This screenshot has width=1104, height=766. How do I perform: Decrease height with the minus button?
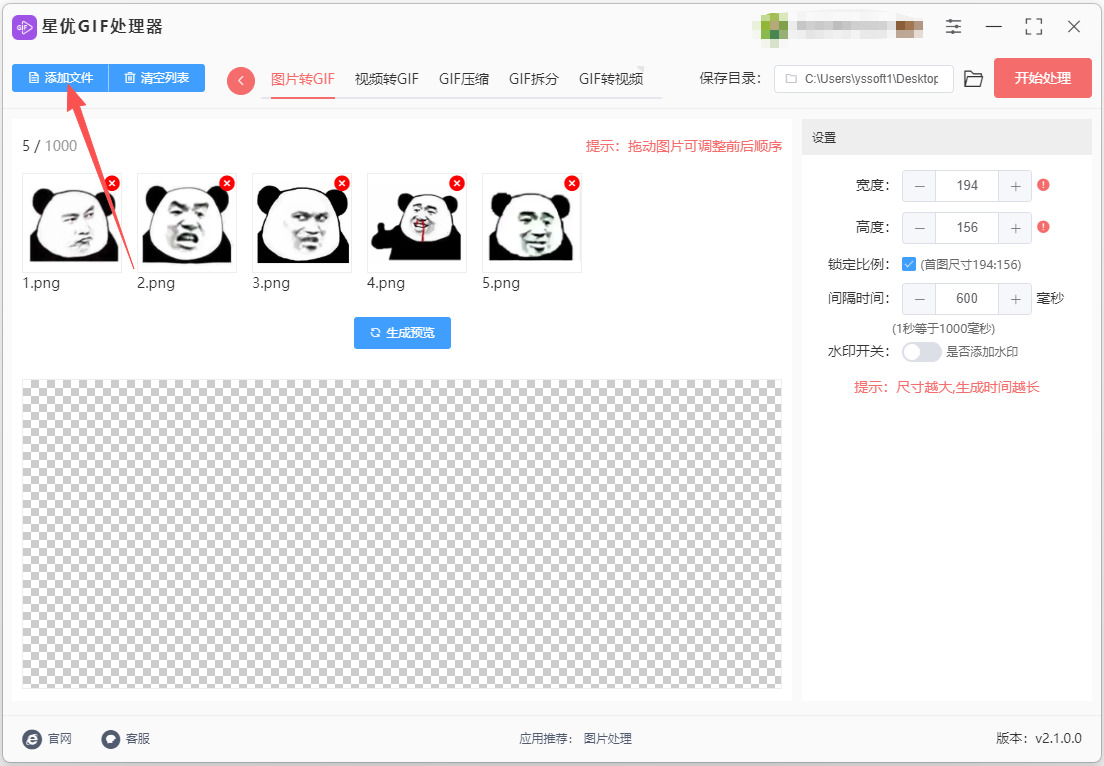pos(920,228)
